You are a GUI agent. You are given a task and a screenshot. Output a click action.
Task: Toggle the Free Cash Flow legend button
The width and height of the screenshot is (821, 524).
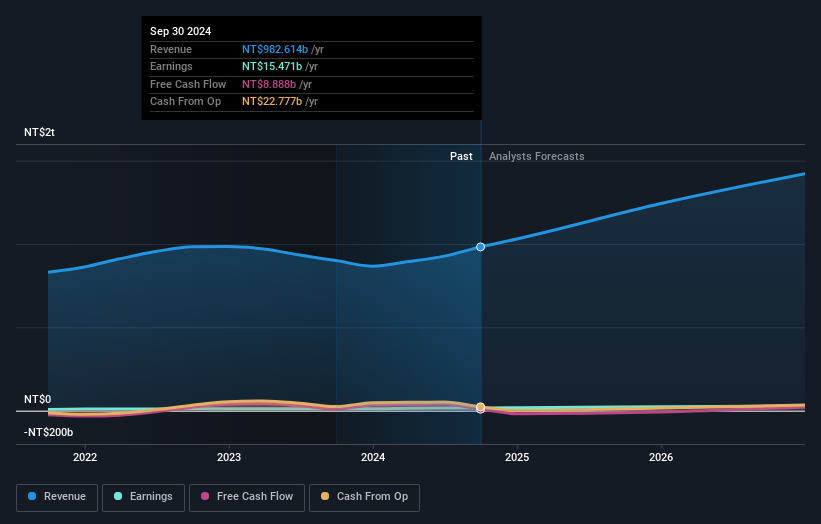[x=247, y=497]
